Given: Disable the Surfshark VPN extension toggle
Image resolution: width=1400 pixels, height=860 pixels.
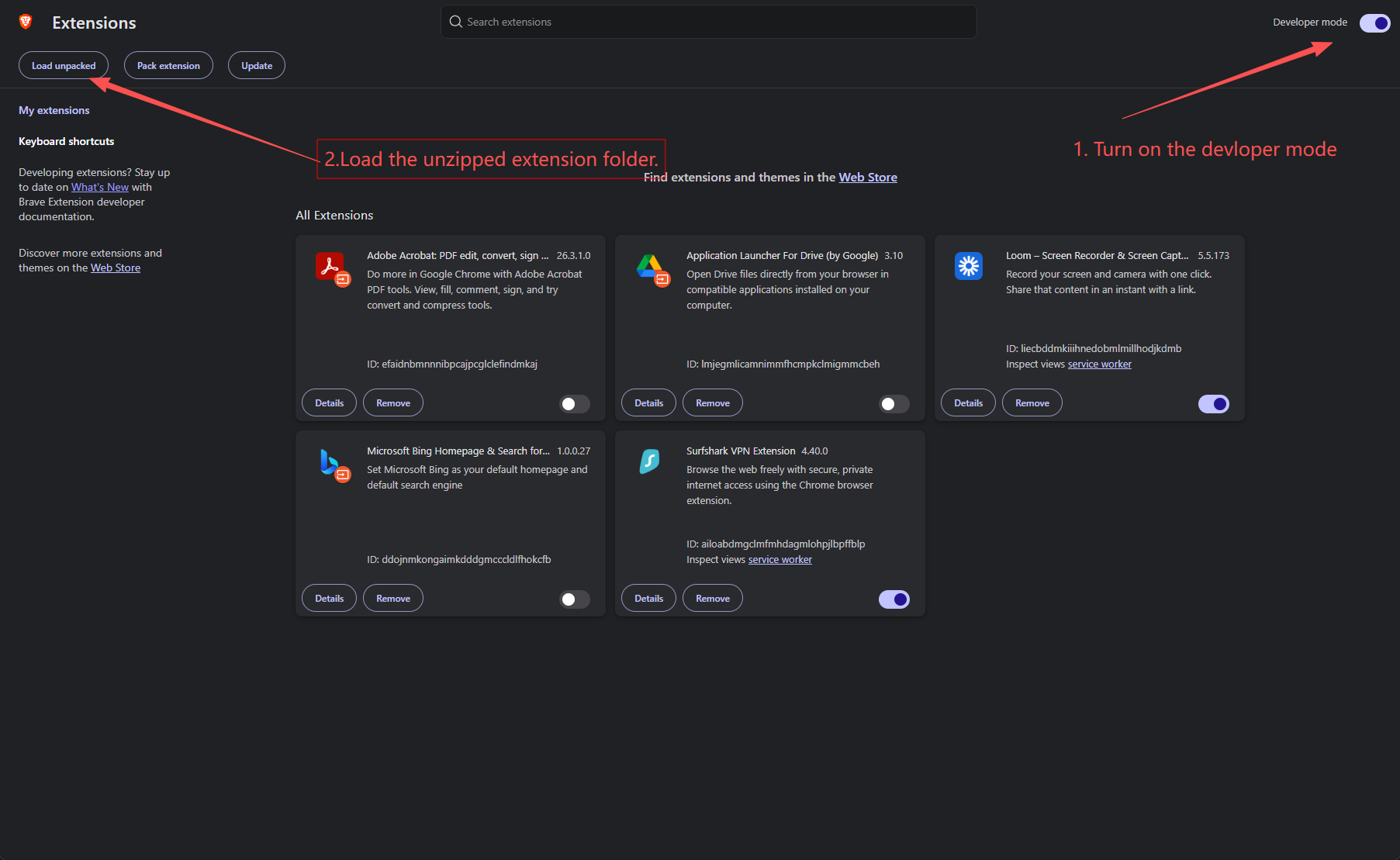Looking at the screenshot, I should tap(894, 599).
